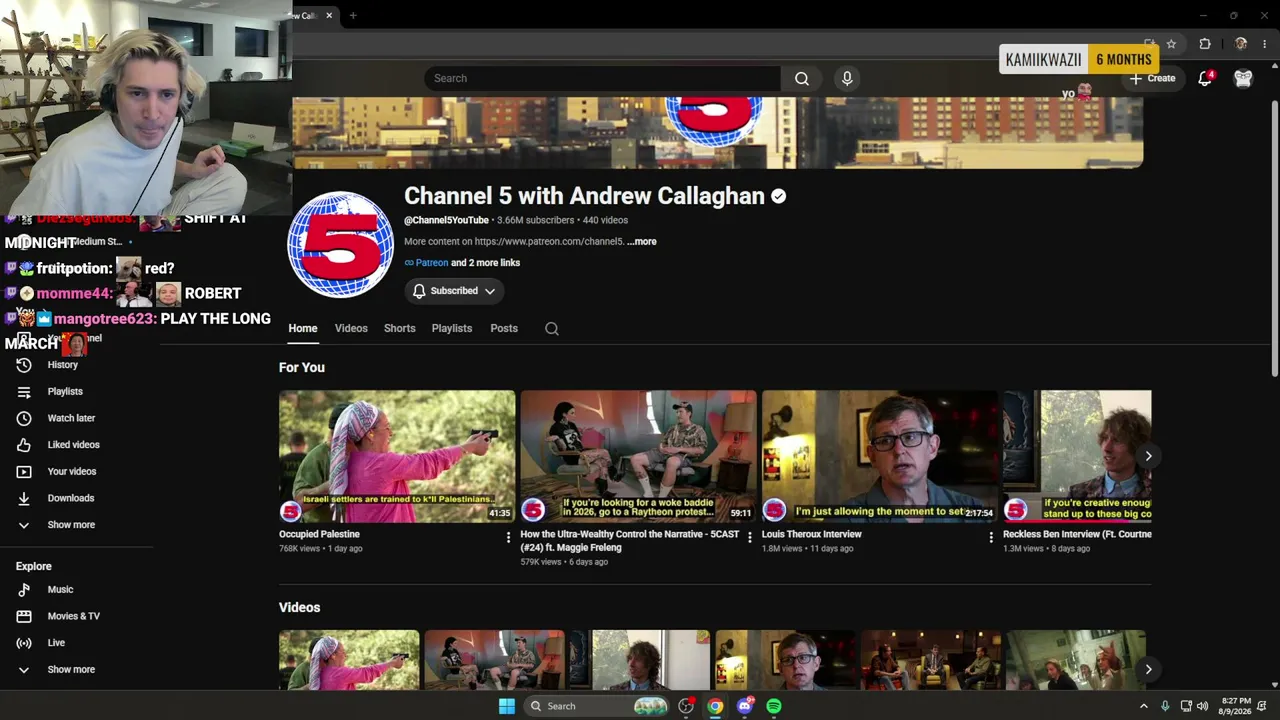Open How the Ultra-Wealthy Control the Narrative title
The width and height of the screenshot is (1280, 720).
pos(630,541)
